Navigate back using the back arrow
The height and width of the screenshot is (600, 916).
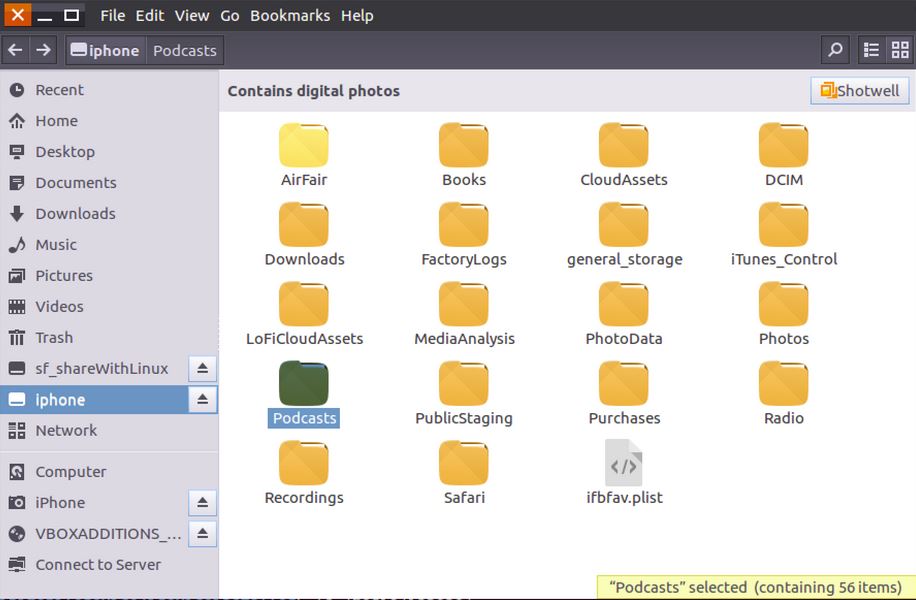point(16,49)
